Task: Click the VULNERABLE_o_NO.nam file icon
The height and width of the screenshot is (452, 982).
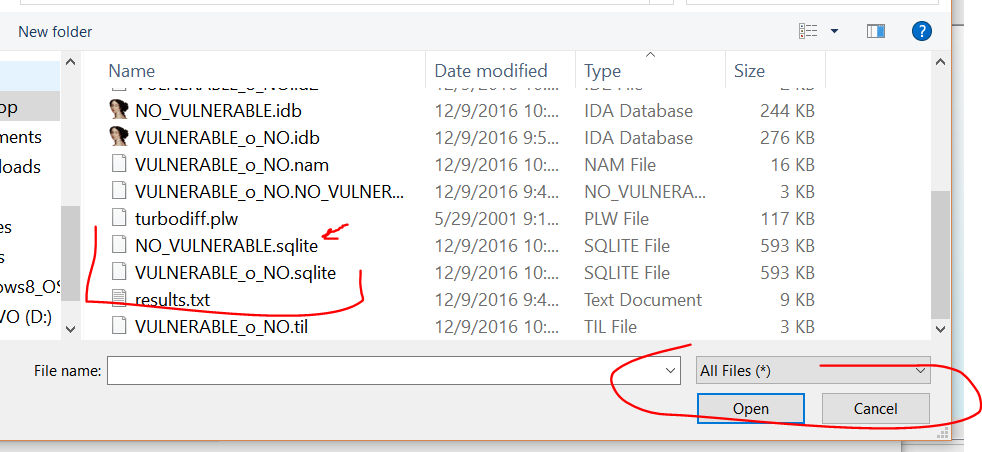Action: [x=120, y=165]
